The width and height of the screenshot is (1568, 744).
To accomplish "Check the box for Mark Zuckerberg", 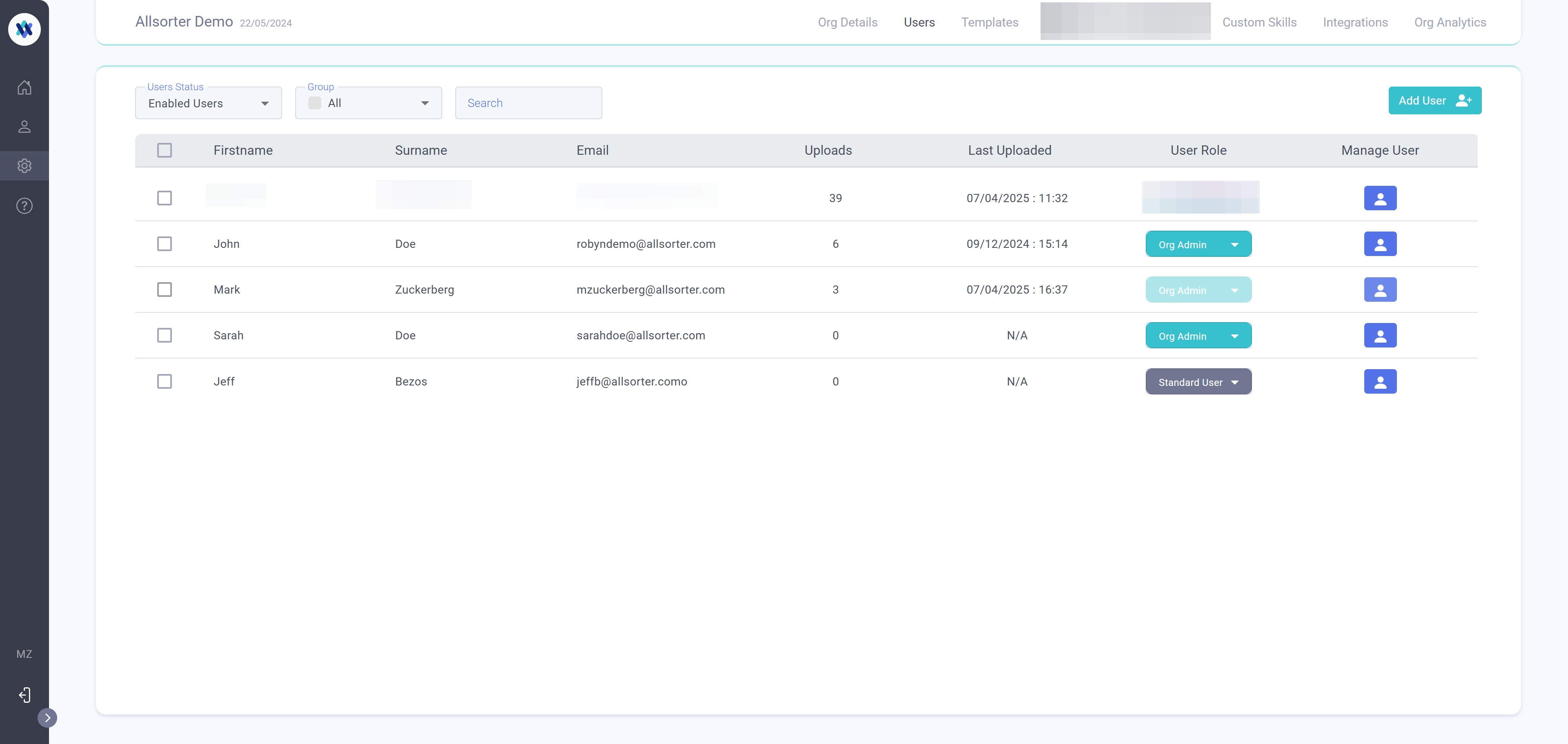I will 164,290.
